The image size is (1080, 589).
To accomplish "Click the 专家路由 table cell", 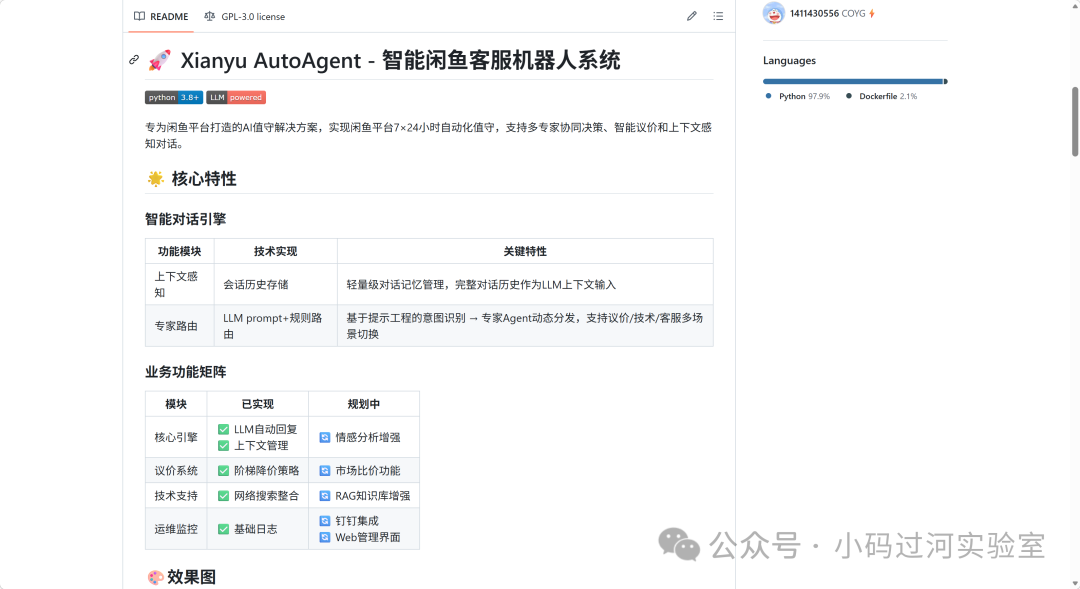I will pyautogui.click(x=180, y=326).
